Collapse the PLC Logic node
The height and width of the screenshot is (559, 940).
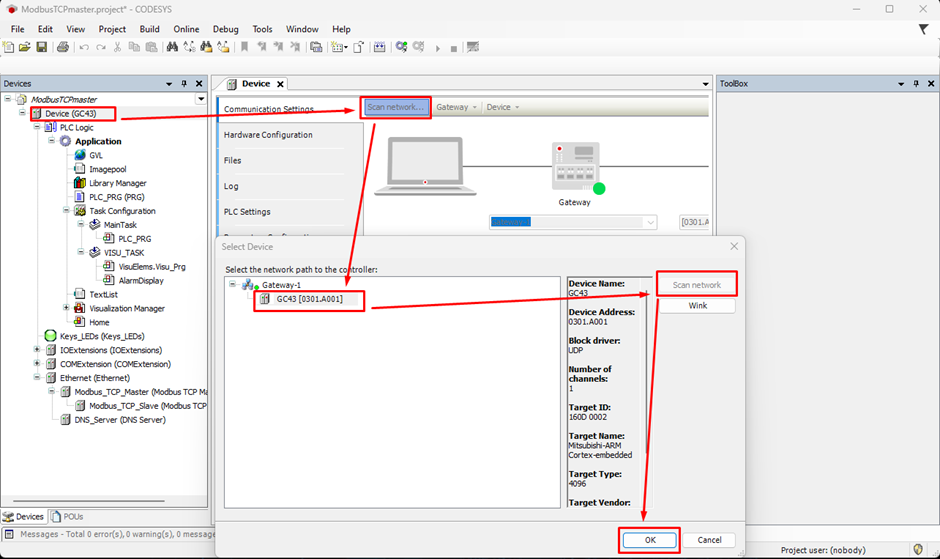coord(37,127)
